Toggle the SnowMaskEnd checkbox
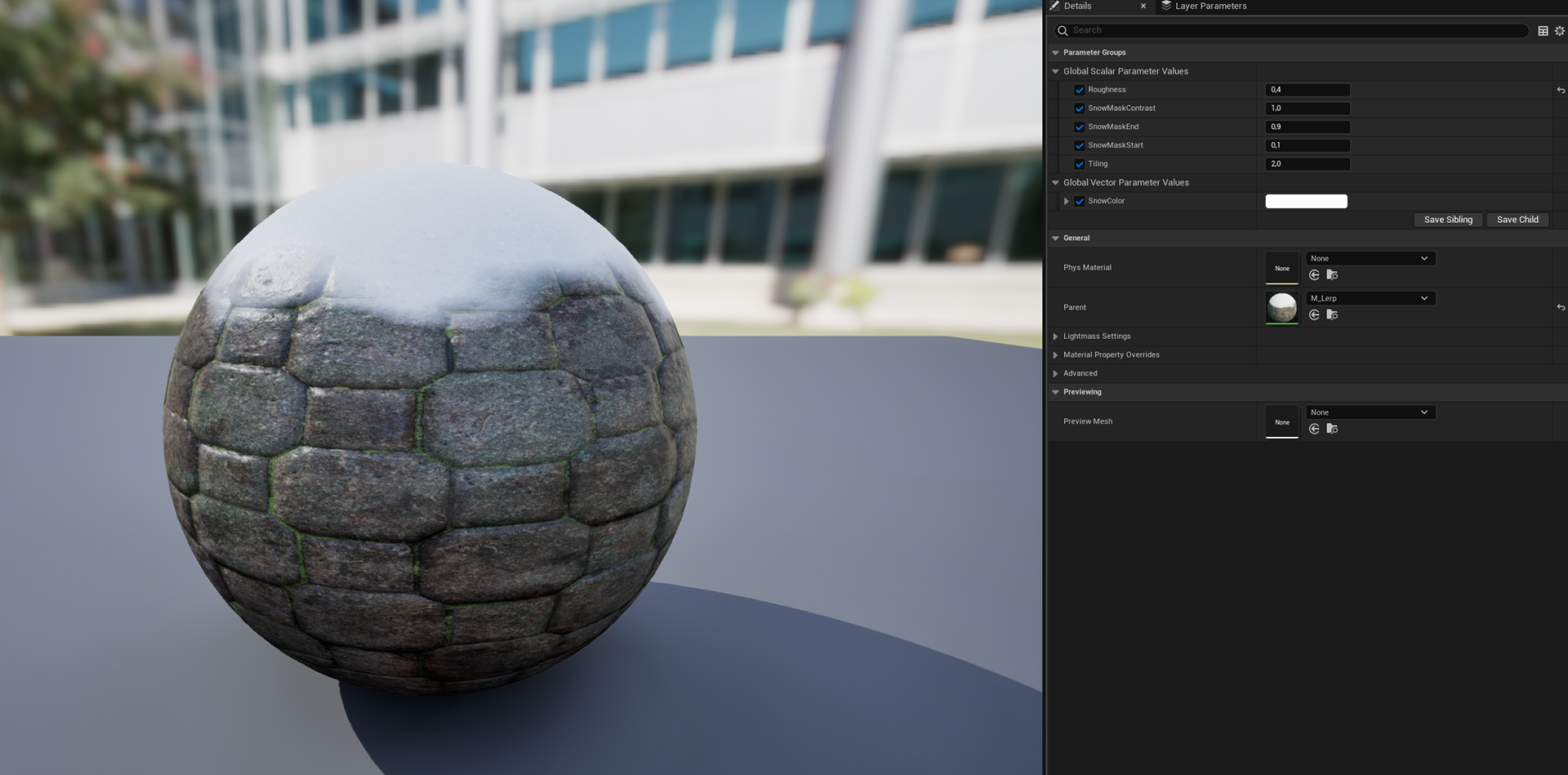This screenshot has width=1568, height=775. [x=1080, y=127]
